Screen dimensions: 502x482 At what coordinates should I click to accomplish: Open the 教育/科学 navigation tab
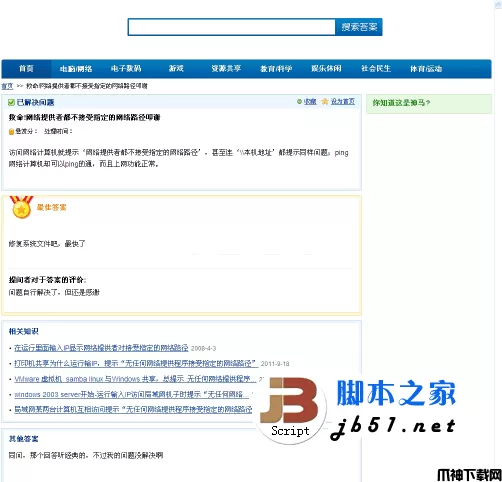(276, 69)
